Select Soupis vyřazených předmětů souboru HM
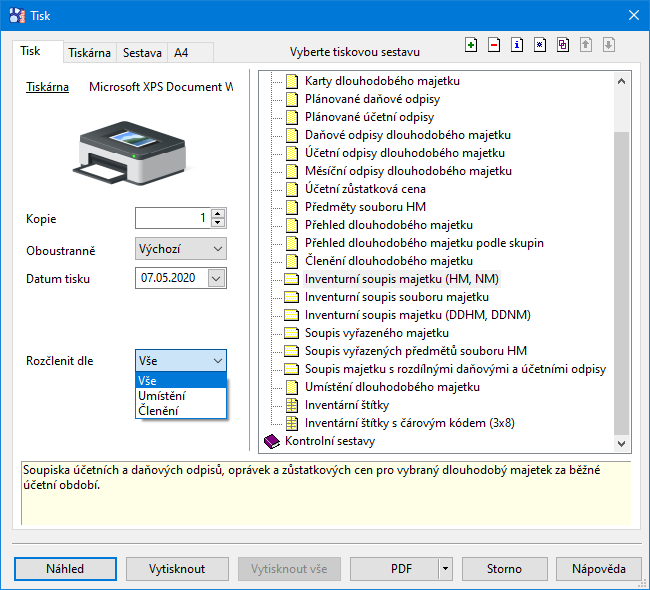650x590 pixels. coord(416,351)
